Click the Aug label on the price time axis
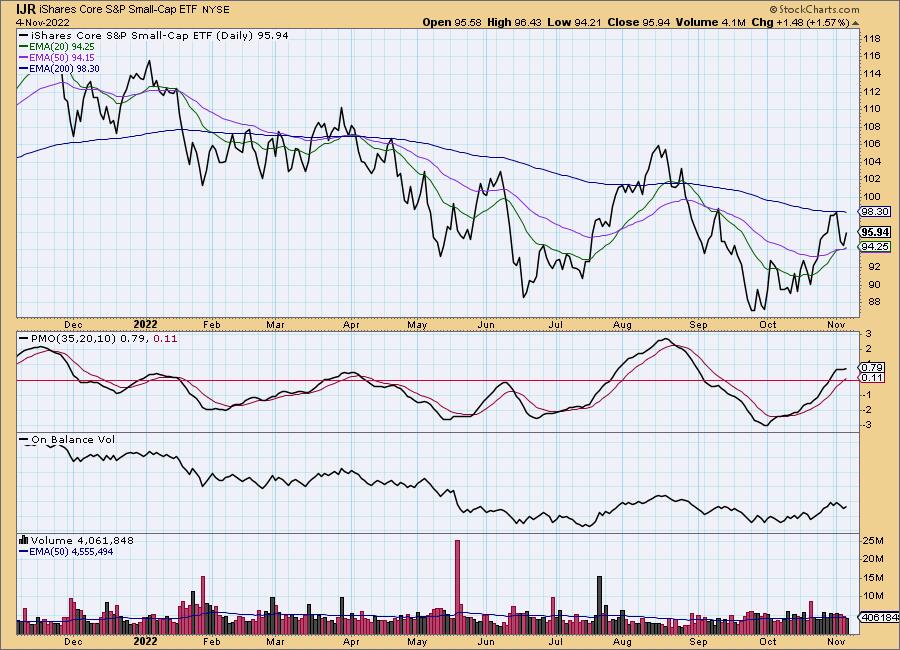Screen dimensions: 900x650 pyautogui.click(x=622, y=324)
